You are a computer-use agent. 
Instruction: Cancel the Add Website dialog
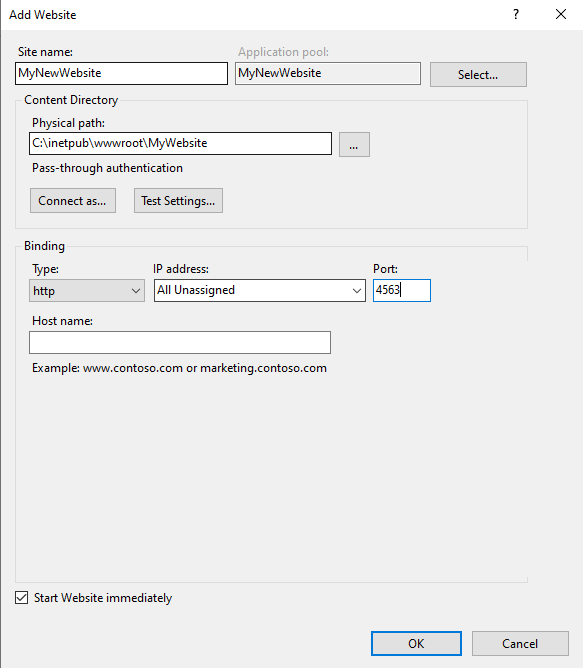[520, 643]
